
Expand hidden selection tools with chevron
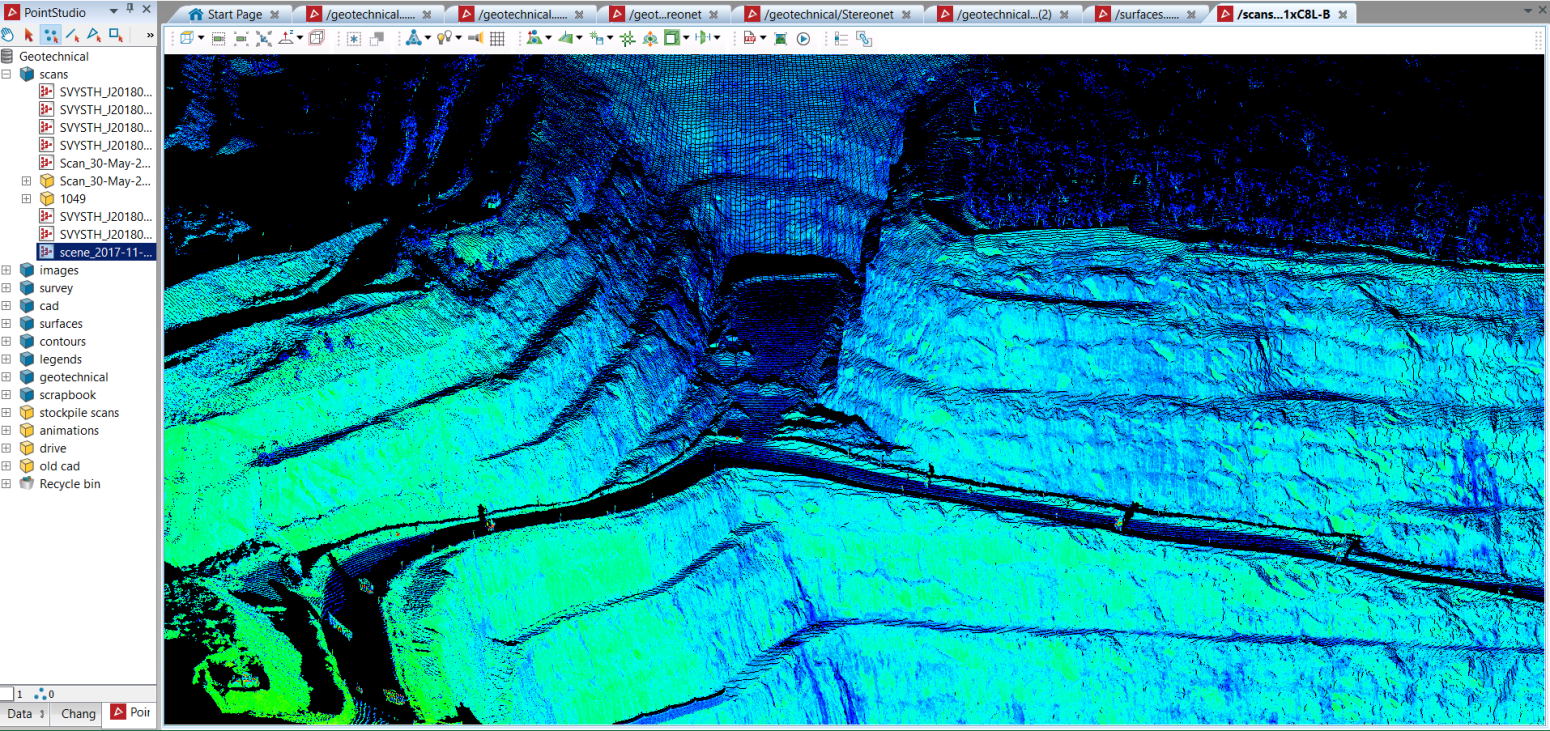[x=149, y=35]
